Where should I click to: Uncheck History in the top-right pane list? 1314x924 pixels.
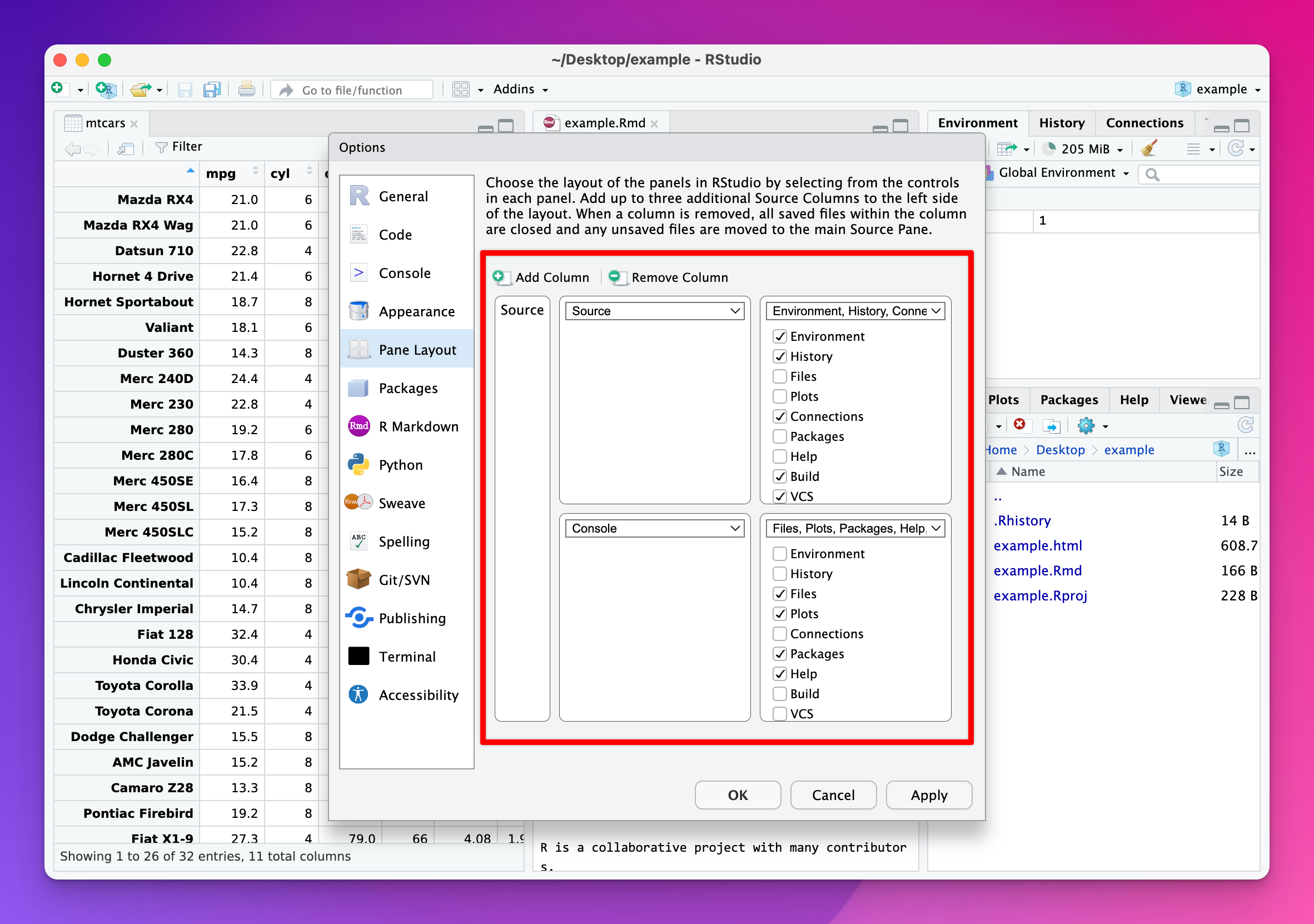[779, 357]
